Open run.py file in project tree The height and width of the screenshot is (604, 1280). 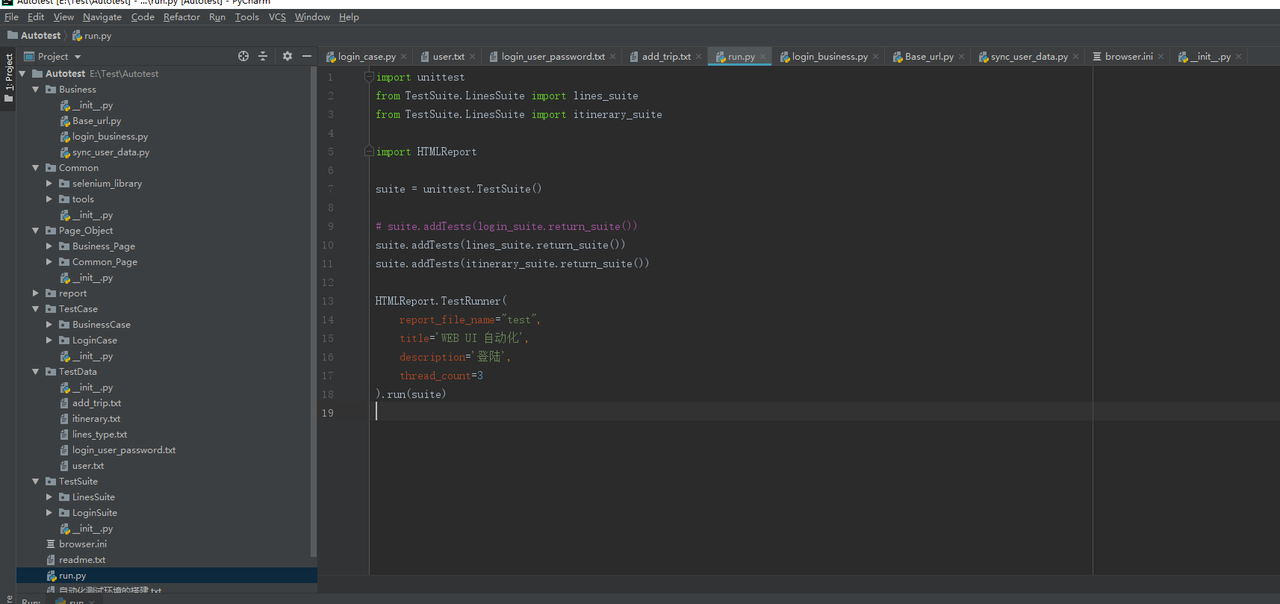(x=72, y=576)
